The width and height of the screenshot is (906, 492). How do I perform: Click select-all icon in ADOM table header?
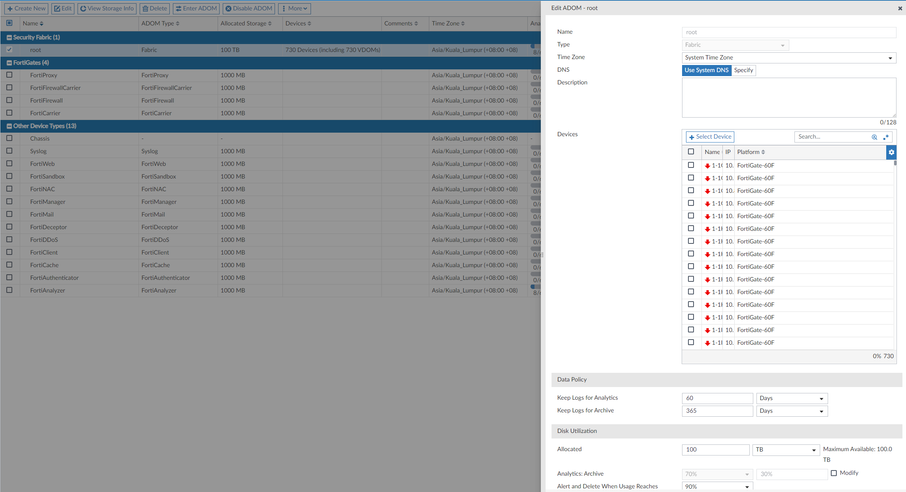(9, 23)
